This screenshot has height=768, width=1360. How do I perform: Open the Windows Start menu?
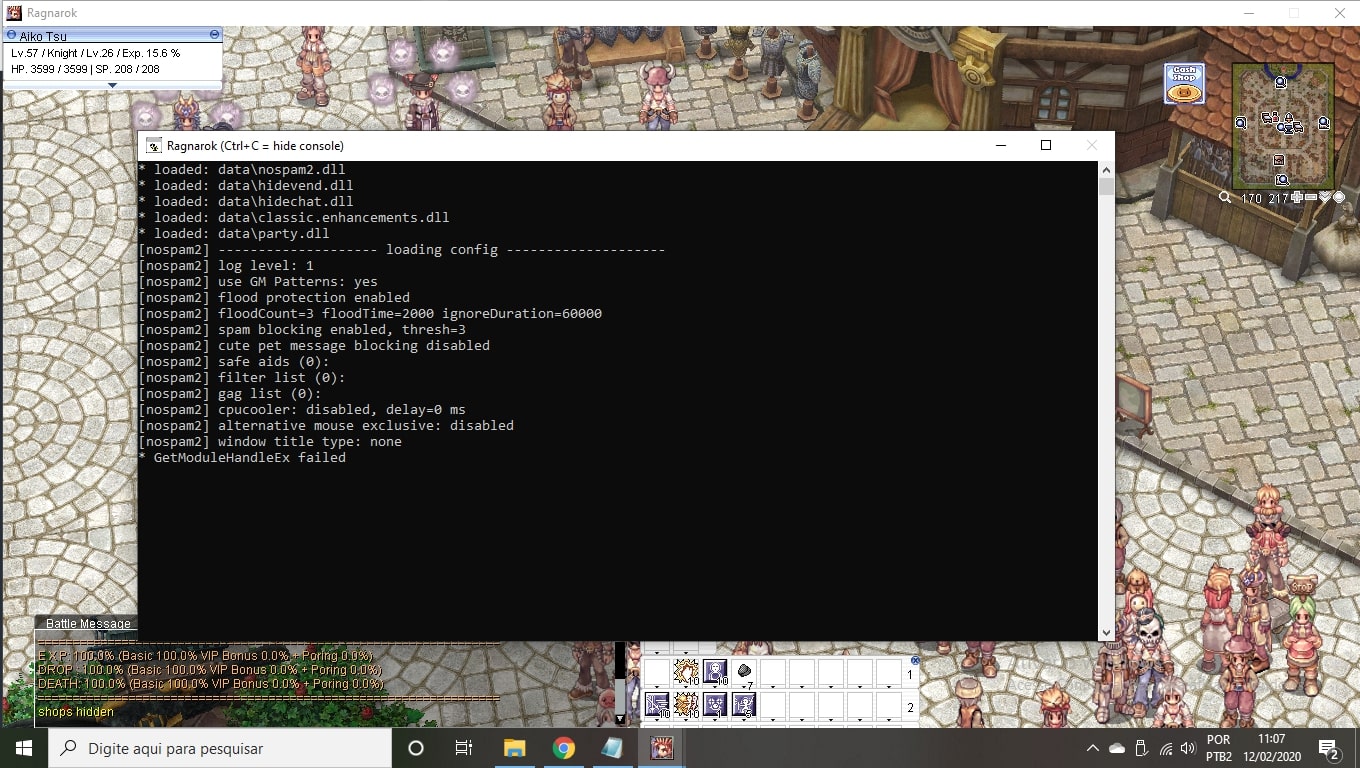click(x=24, y=748)
